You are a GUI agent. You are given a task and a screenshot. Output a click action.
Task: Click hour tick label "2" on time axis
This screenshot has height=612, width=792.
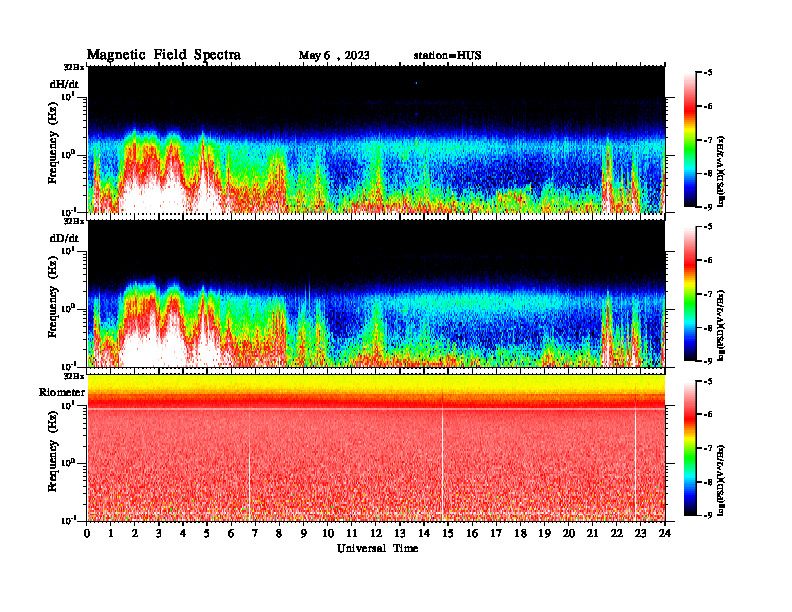click(x=134, y=533)
